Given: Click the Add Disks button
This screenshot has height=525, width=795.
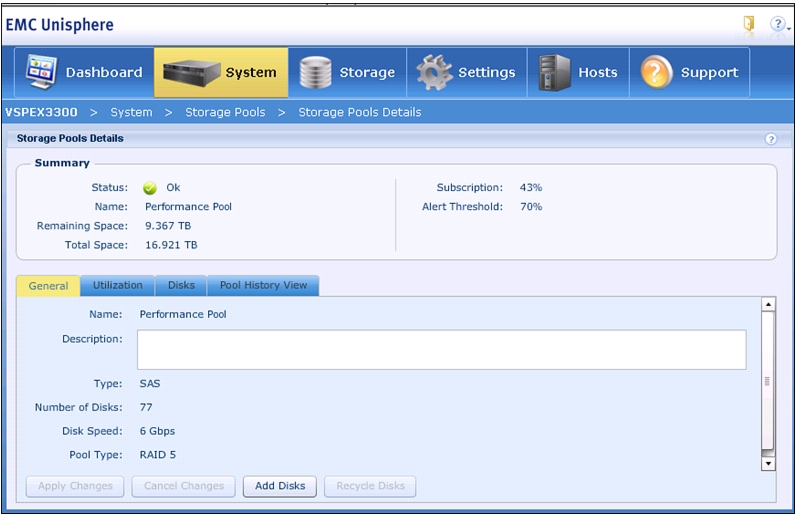Looking at the screenshot, I should point(280,486).
